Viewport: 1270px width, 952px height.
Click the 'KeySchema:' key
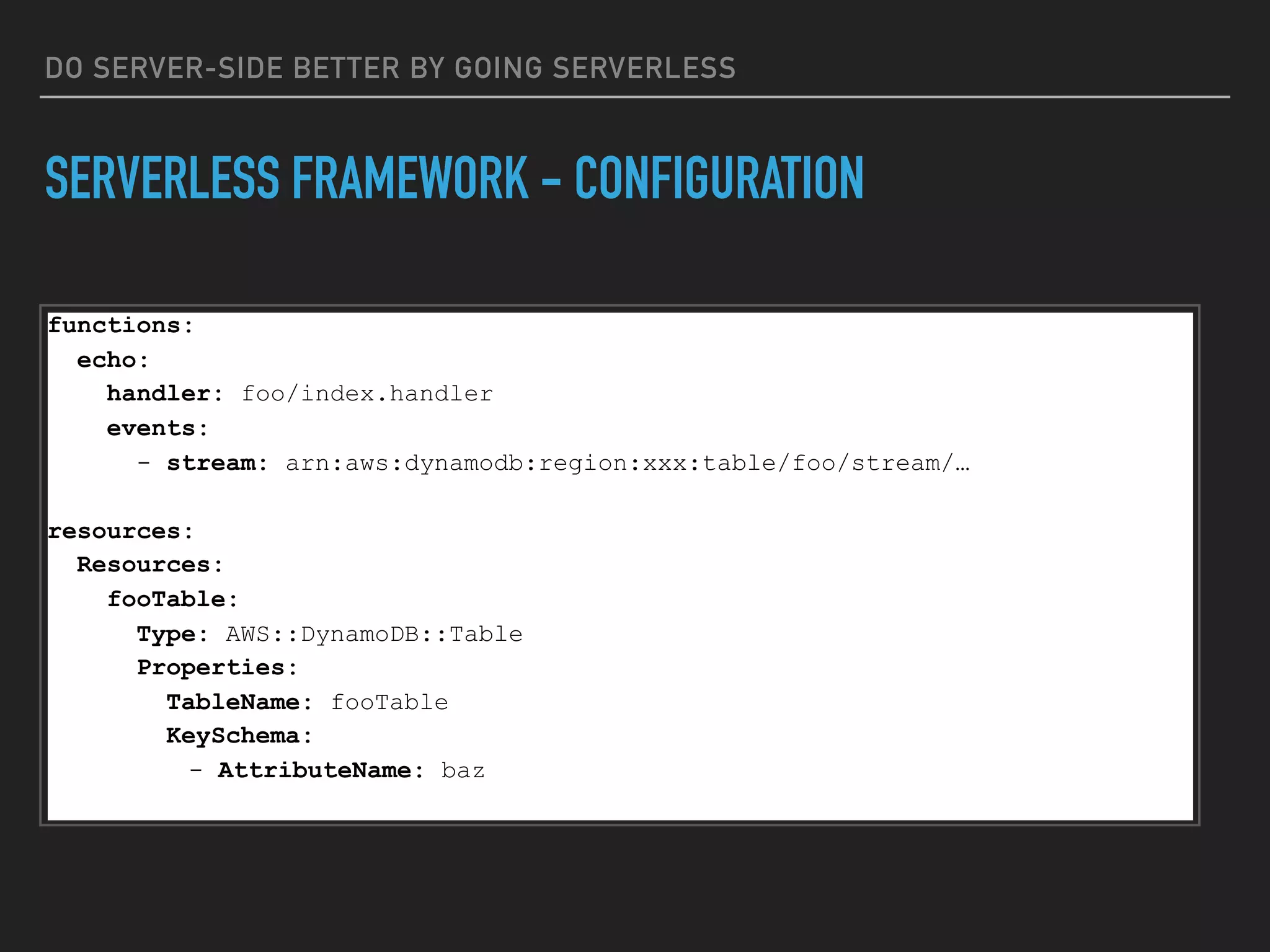pos(239,736)
